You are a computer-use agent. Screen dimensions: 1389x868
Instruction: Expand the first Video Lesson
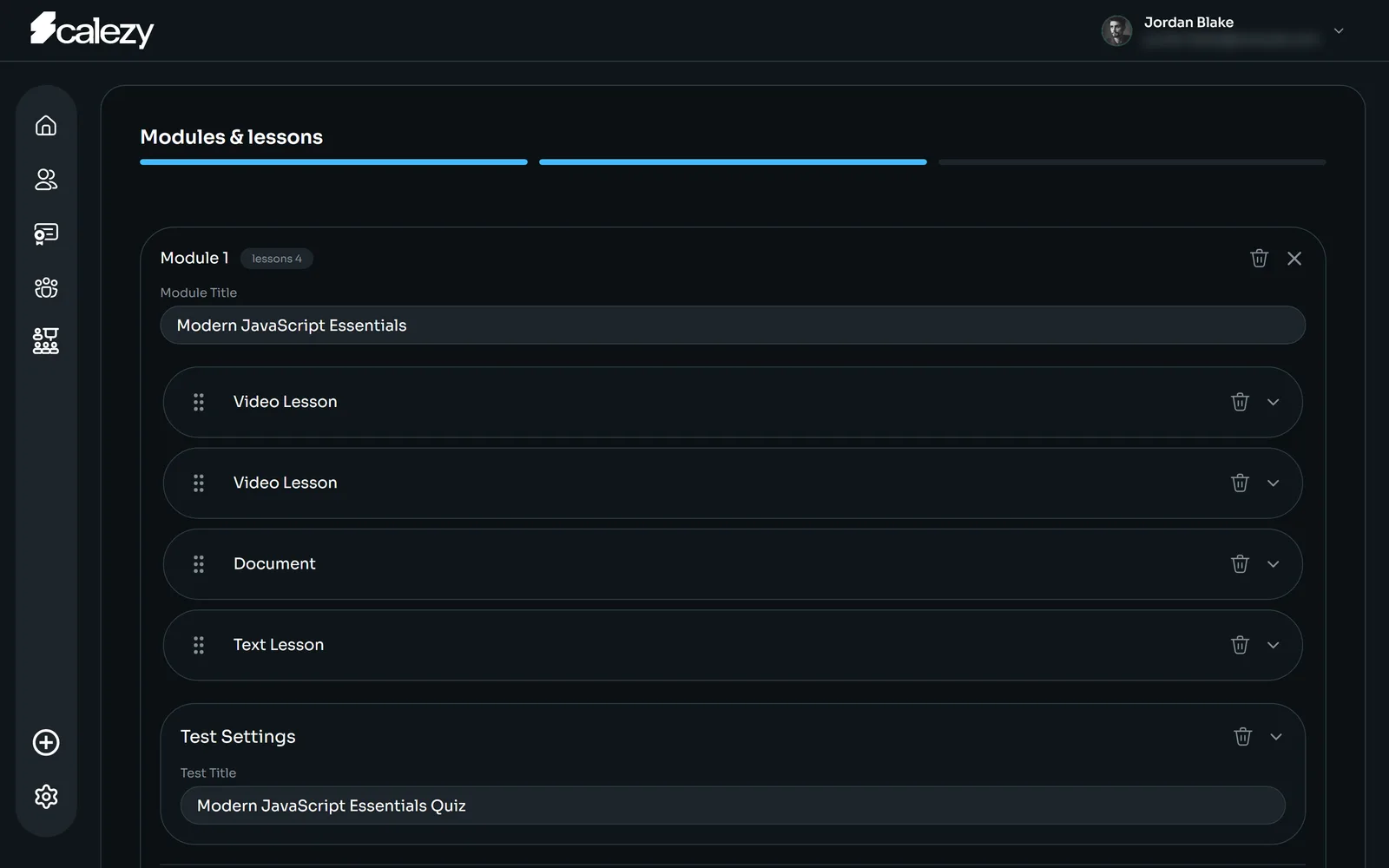click(x=1274, y=402)
